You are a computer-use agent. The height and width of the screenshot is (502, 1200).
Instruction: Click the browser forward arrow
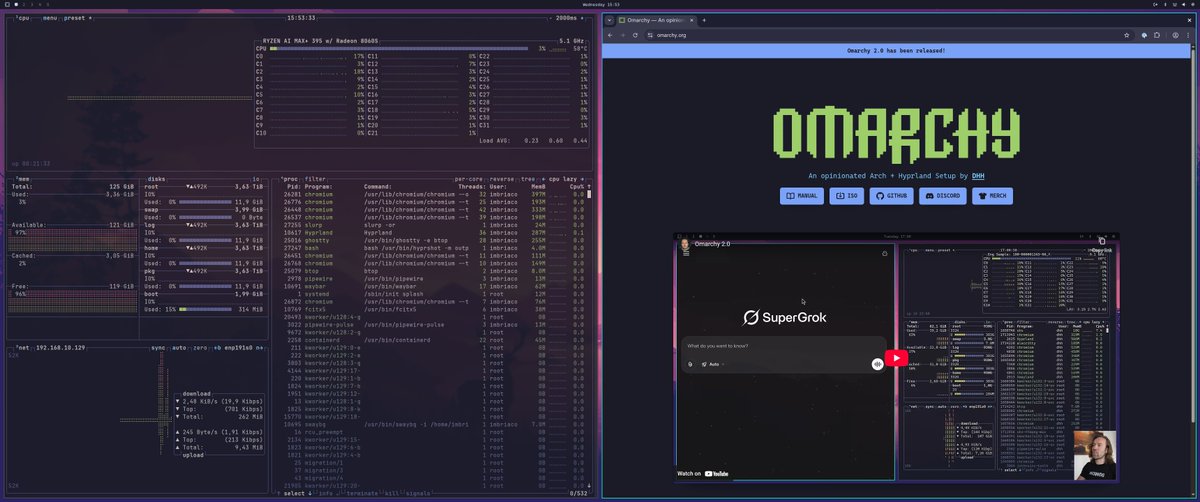click(624, 34)
